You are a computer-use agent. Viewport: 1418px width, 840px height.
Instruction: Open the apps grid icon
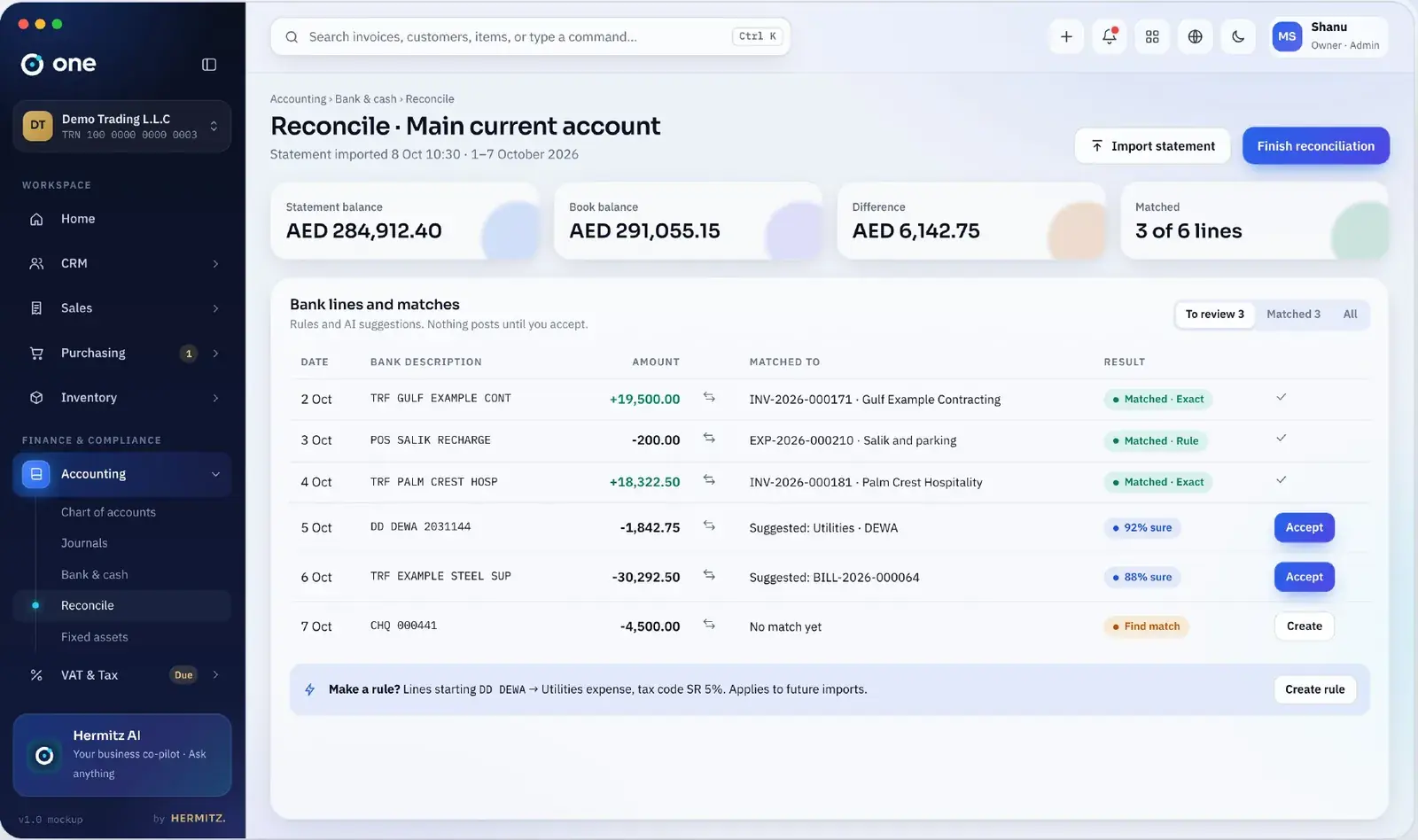click(1152, 36)
